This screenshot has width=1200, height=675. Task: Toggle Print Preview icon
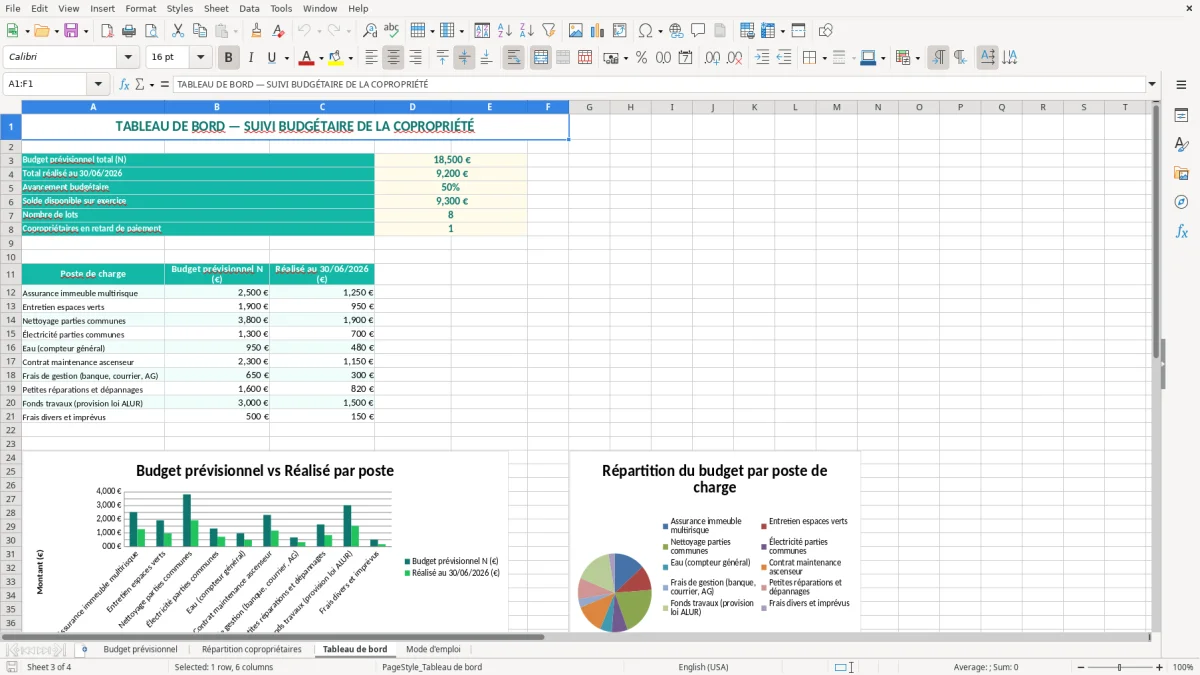coord(150,31)
